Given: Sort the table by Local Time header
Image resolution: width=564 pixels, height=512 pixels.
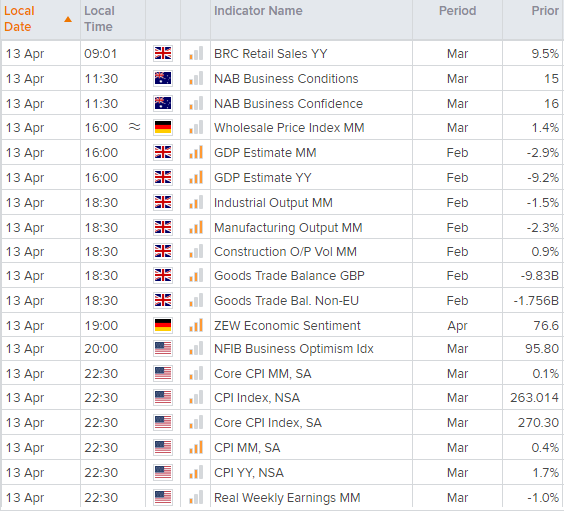Looking at the screenshot, I should coord(99,19).
